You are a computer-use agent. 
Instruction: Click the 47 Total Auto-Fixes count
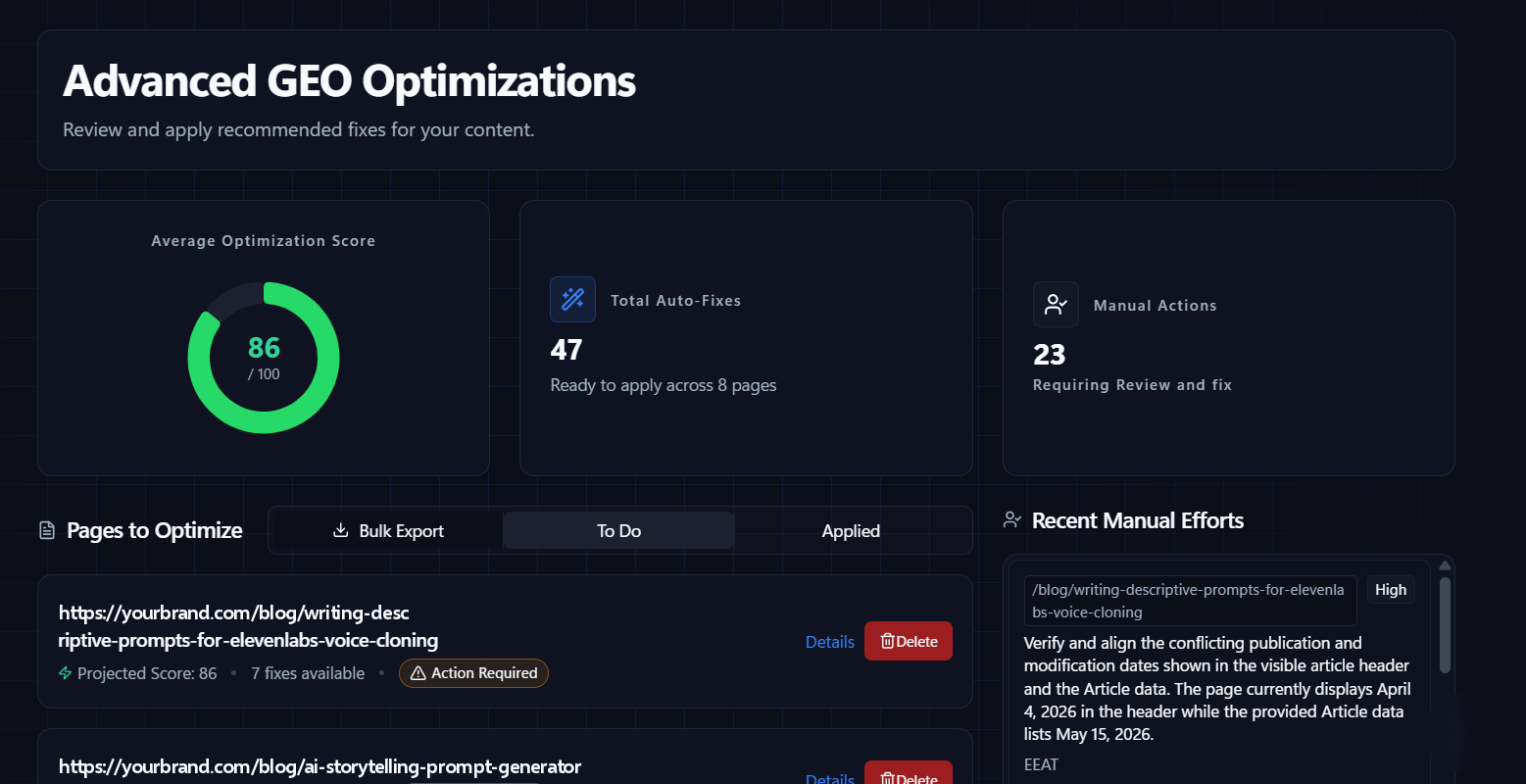(x=566, y=350)
